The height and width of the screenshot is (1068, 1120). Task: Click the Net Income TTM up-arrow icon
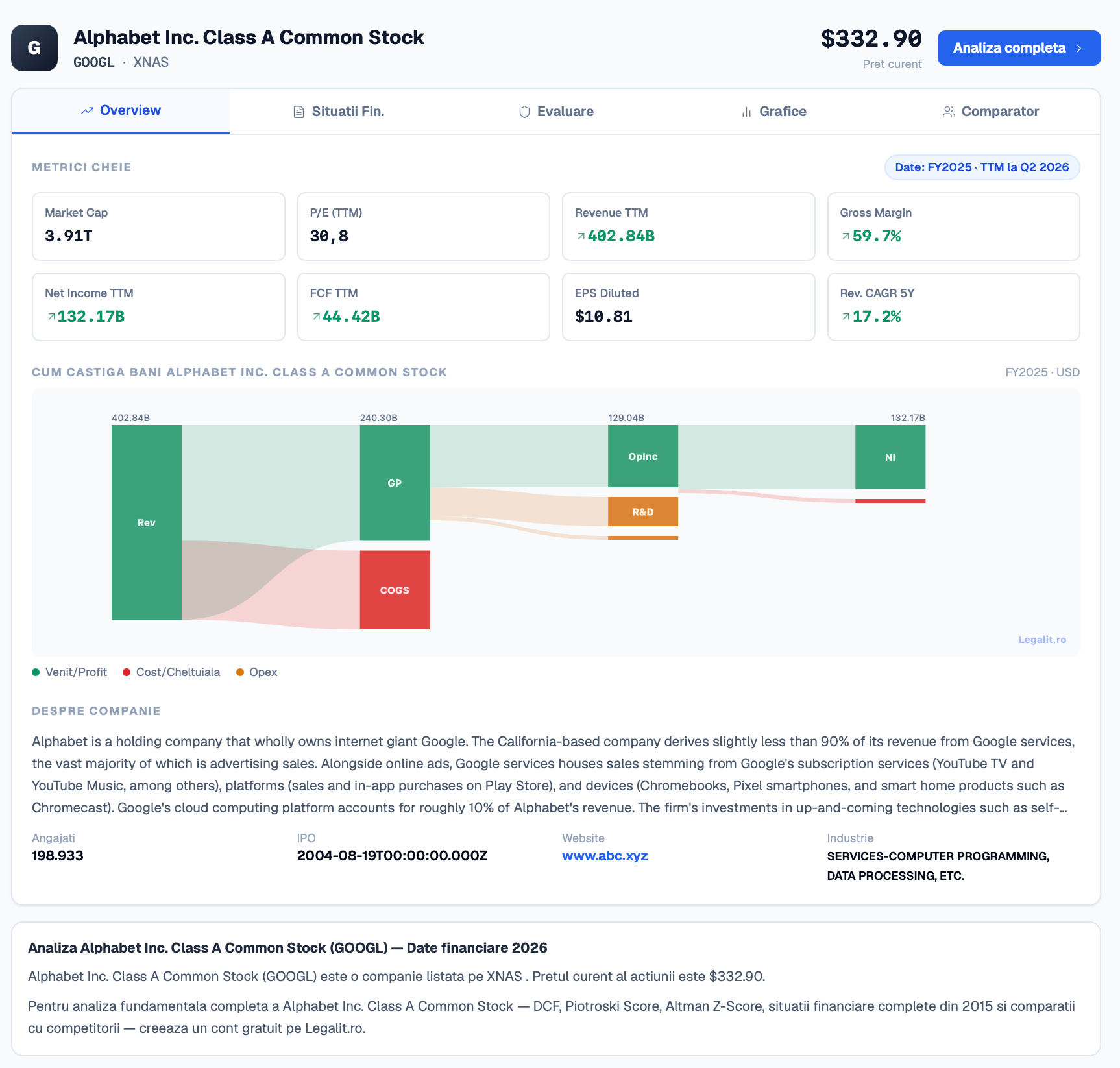click(x=51, y=317)
